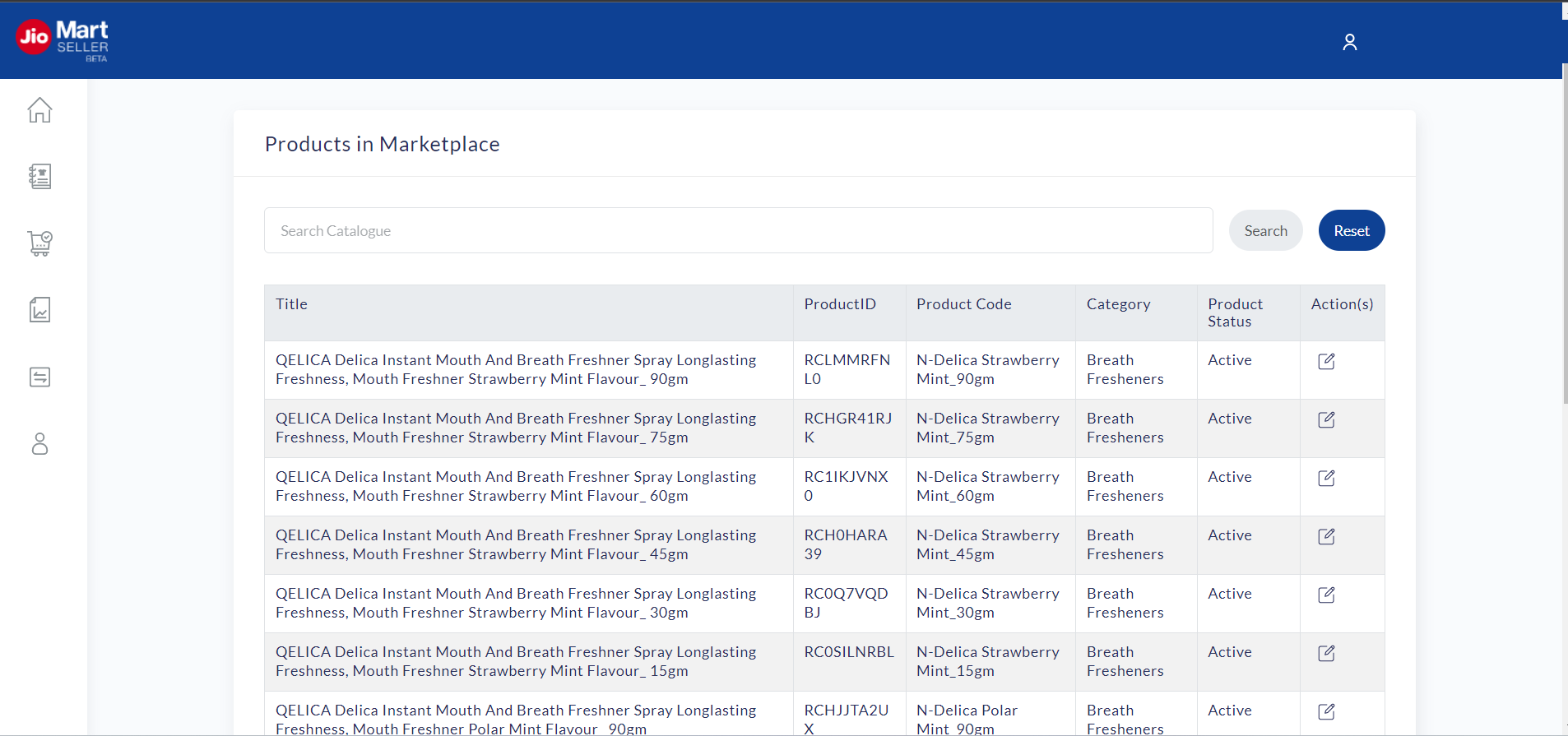The width and height of the screenshot is (1568, 736).
Task: Open the transfer arrows icon in sidebar
Action: pos(39,377)
